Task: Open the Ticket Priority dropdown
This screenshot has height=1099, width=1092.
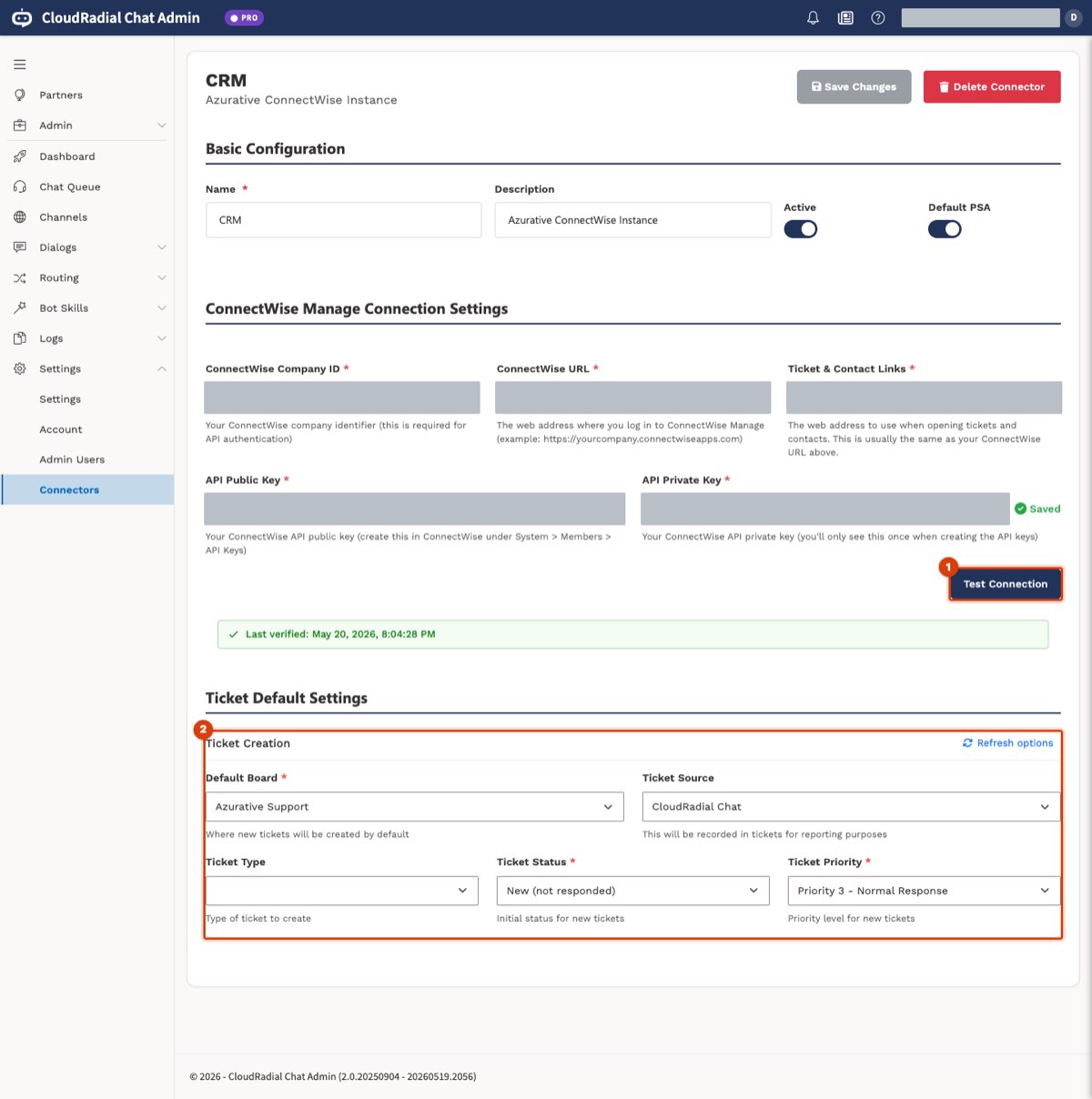Action: 925,891
